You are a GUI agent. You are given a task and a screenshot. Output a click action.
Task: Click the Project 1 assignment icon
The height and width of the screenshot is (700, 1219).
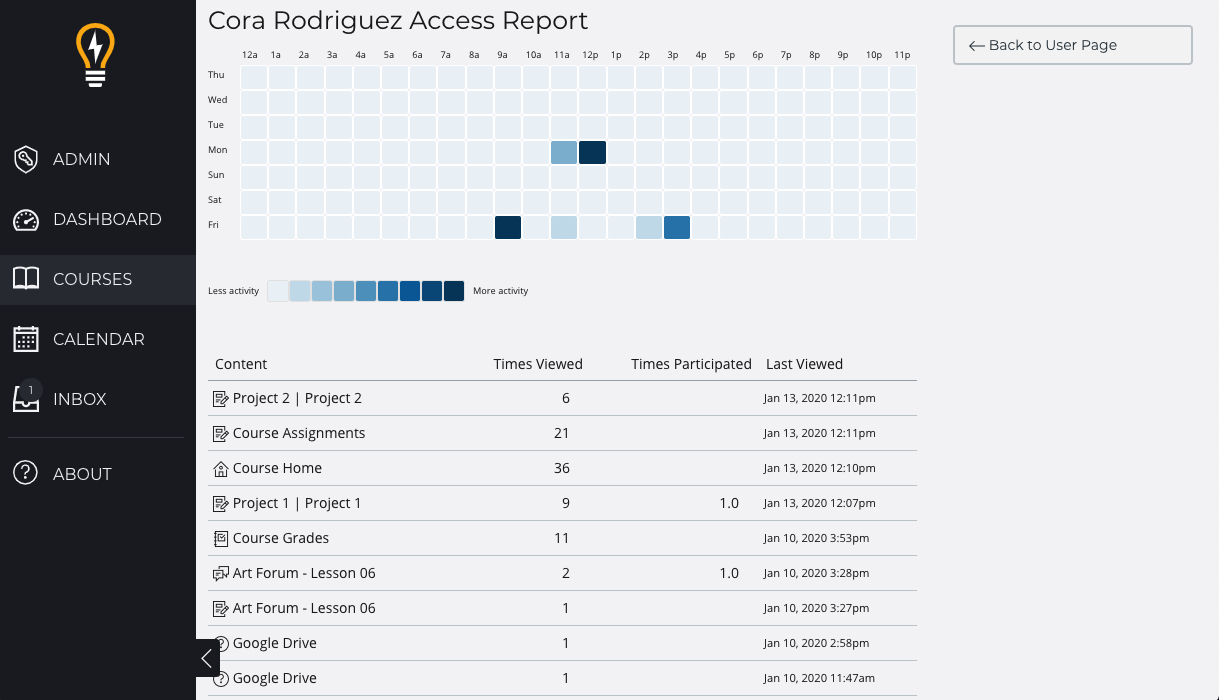pos(221,503)
